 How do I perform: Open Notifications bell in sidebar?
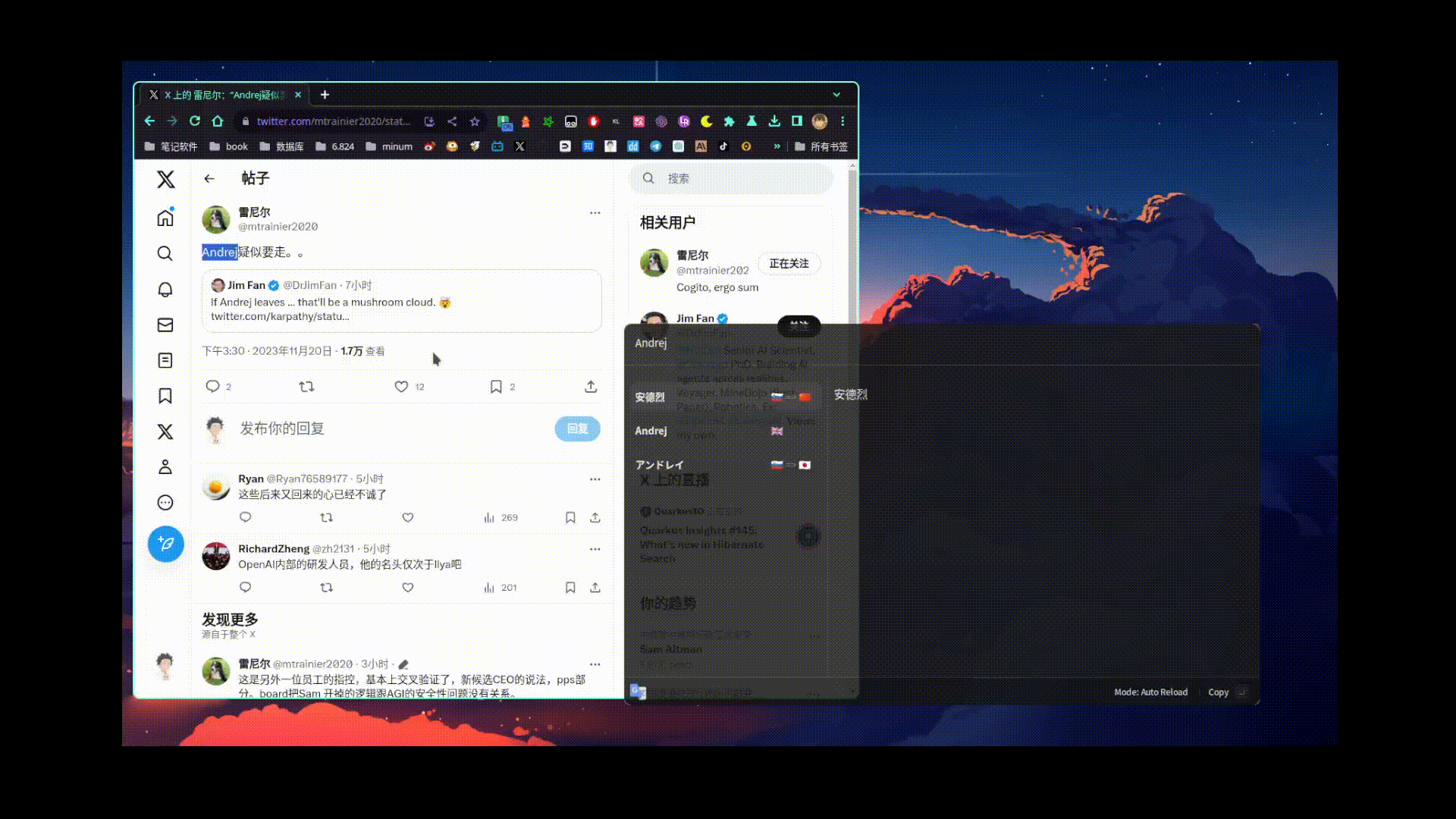pyautogui.click(x=165, y=290)
